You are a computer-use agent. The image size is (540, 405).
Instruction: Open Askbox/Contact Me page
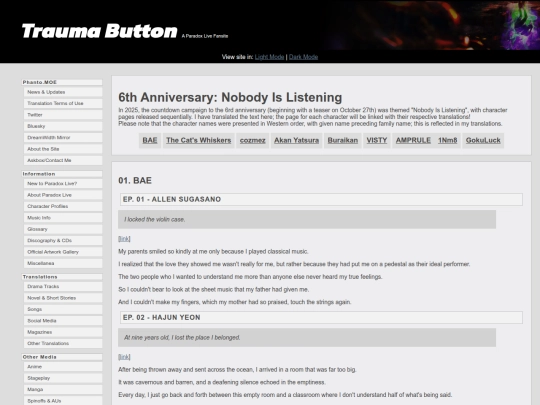[63, 160]
